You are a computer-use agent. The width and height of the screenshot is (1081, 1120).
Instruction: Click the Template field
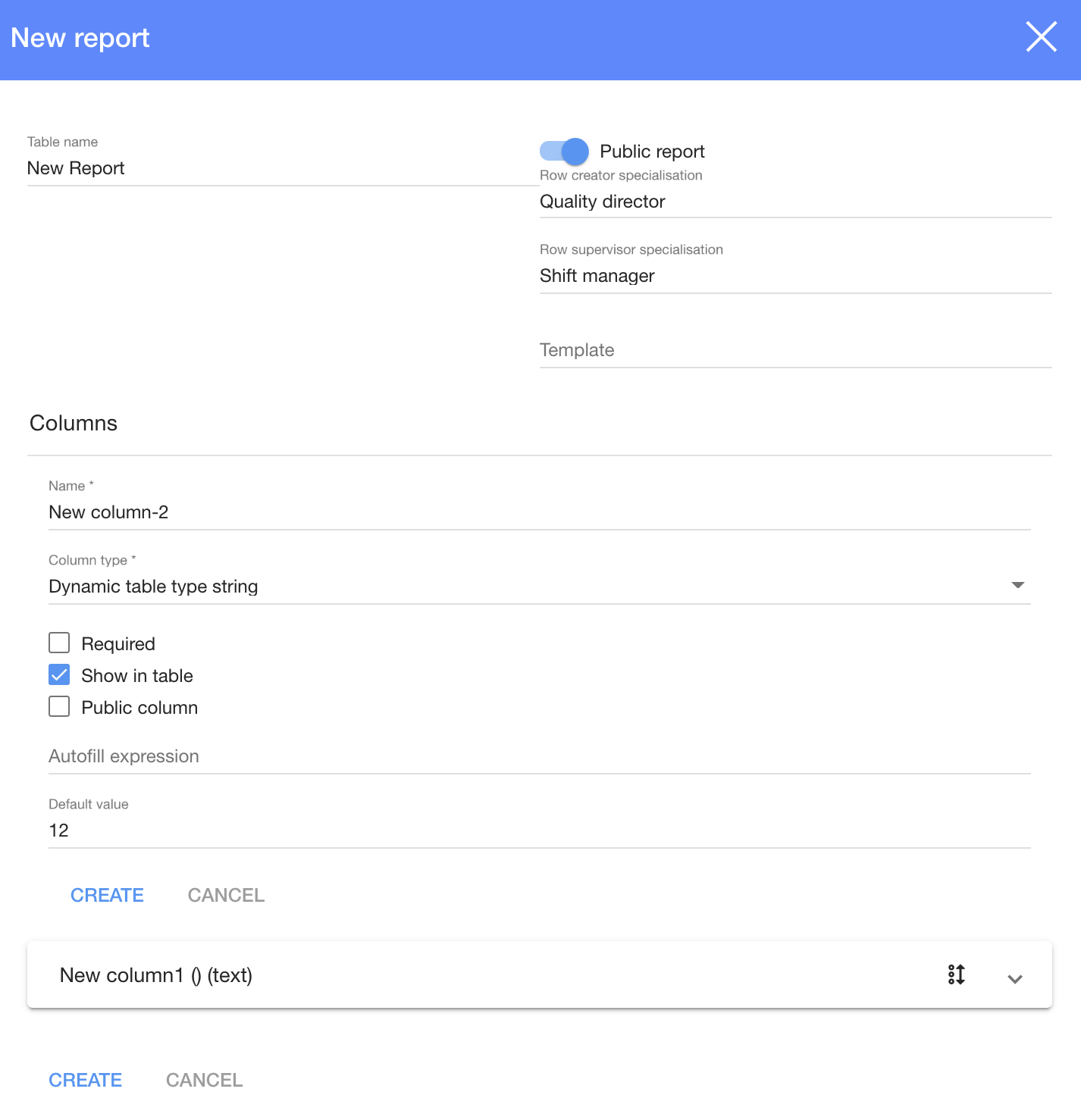[794, 350]
